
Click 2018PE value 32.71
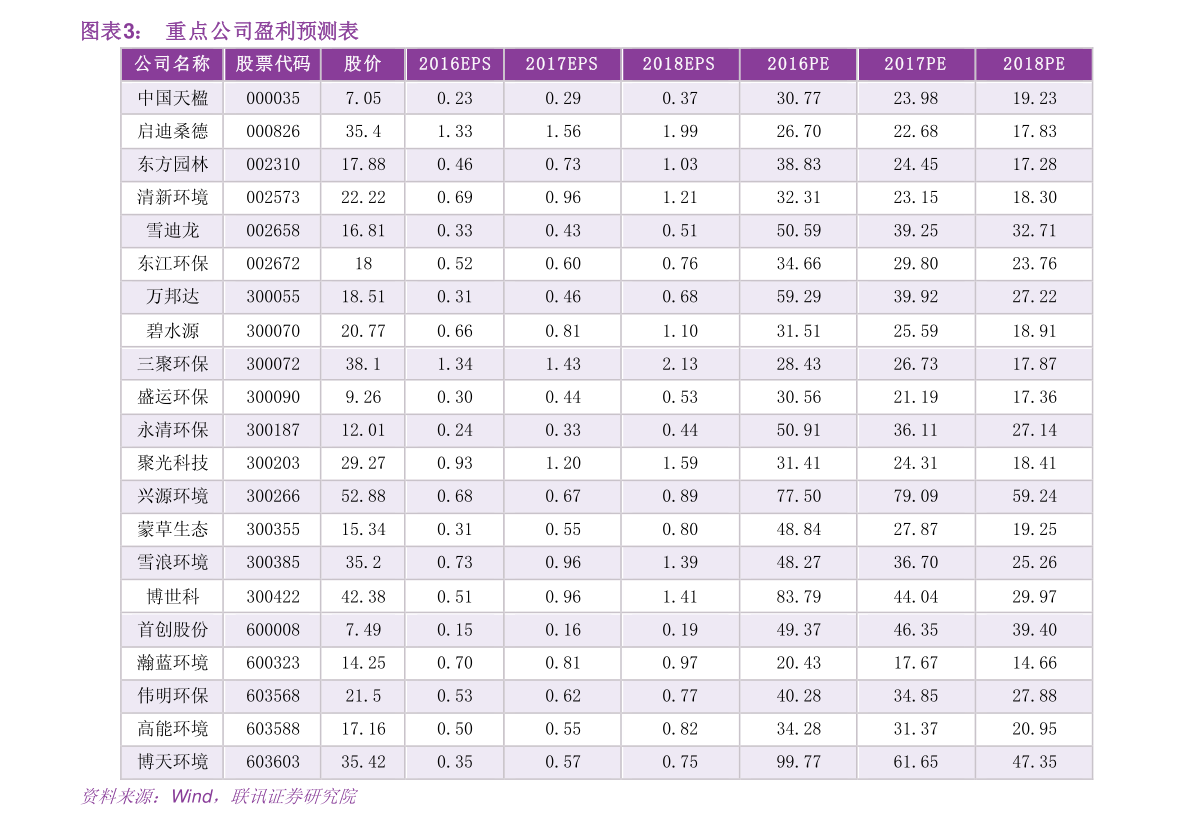1034,230
